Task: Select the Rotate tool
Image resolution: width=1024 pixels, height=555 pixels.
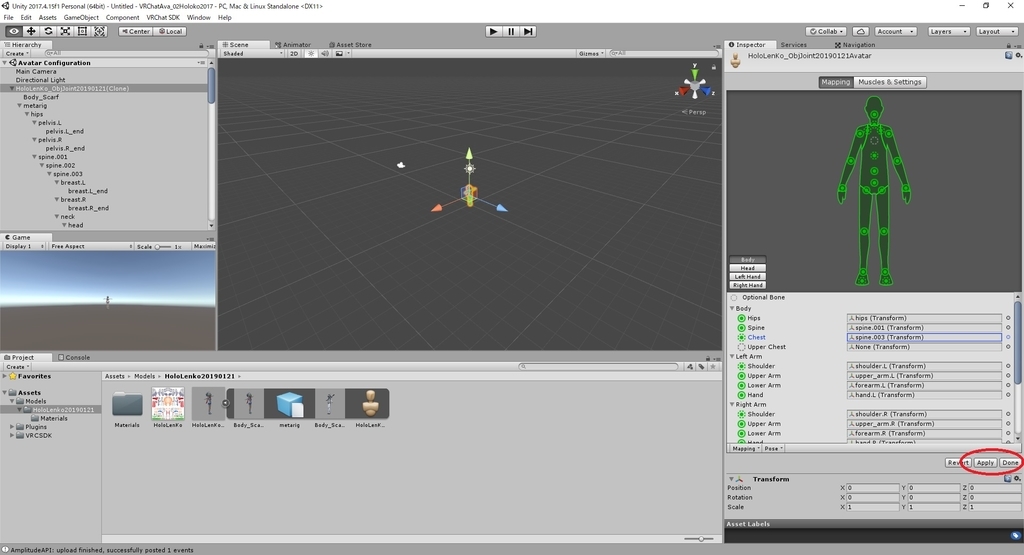Action: click(48, 31)
